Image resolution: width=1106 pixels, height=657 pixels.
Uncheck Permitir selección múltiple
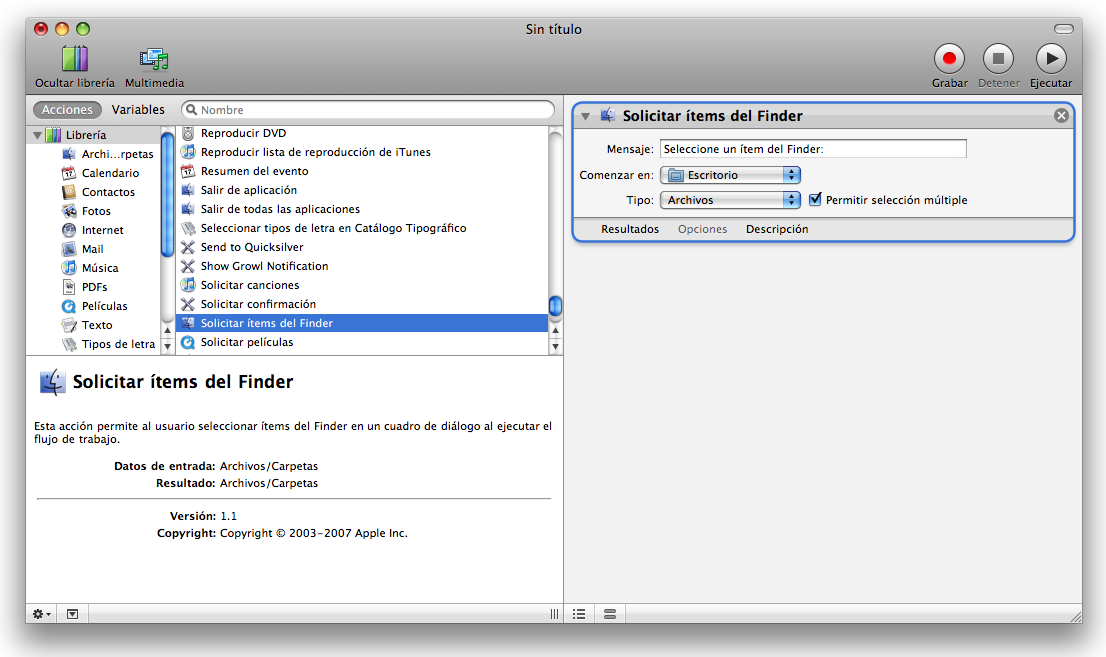[x=815, y=200]
